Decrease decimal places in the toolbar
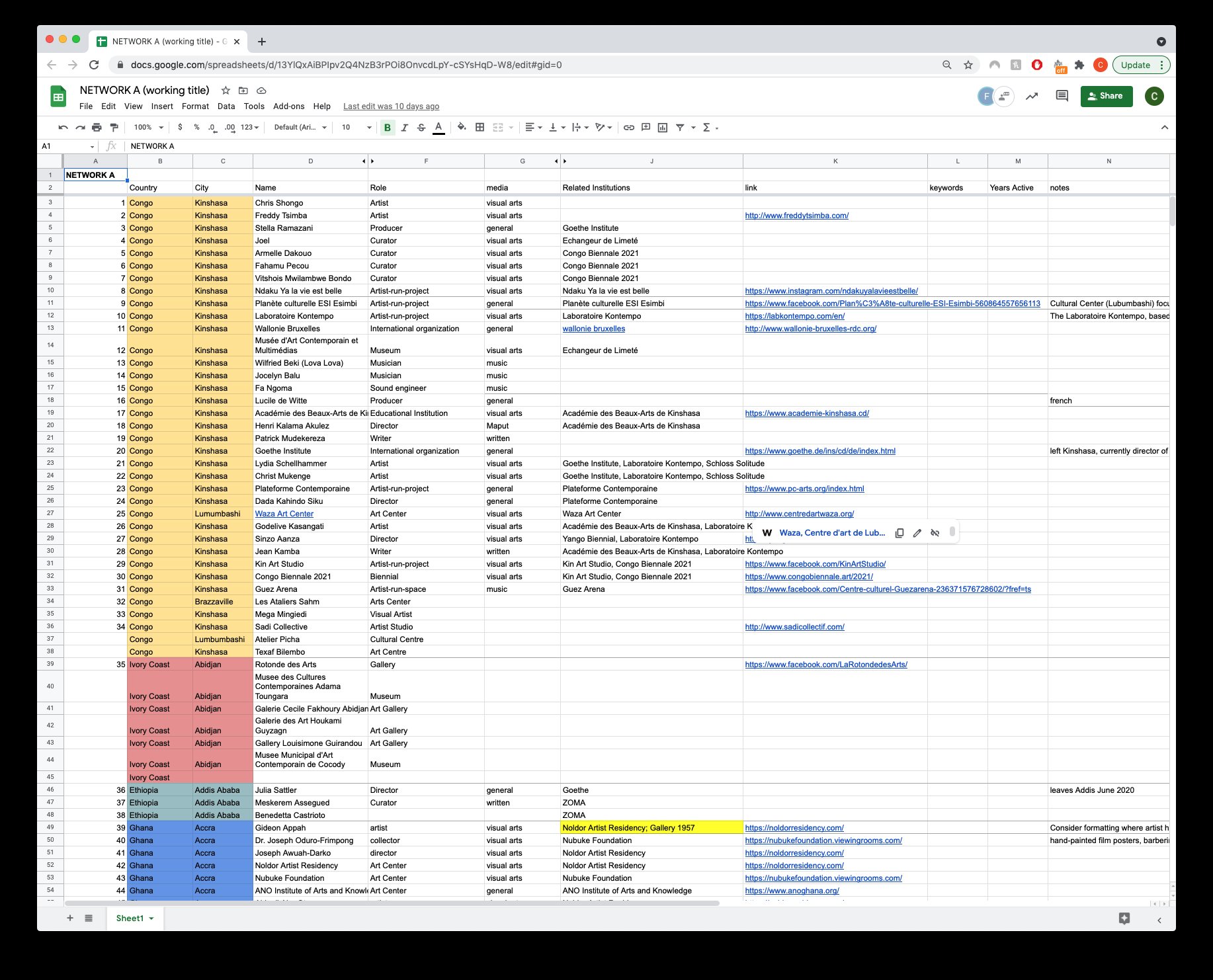Screen dimensions: 1213x980 [212, 128]
